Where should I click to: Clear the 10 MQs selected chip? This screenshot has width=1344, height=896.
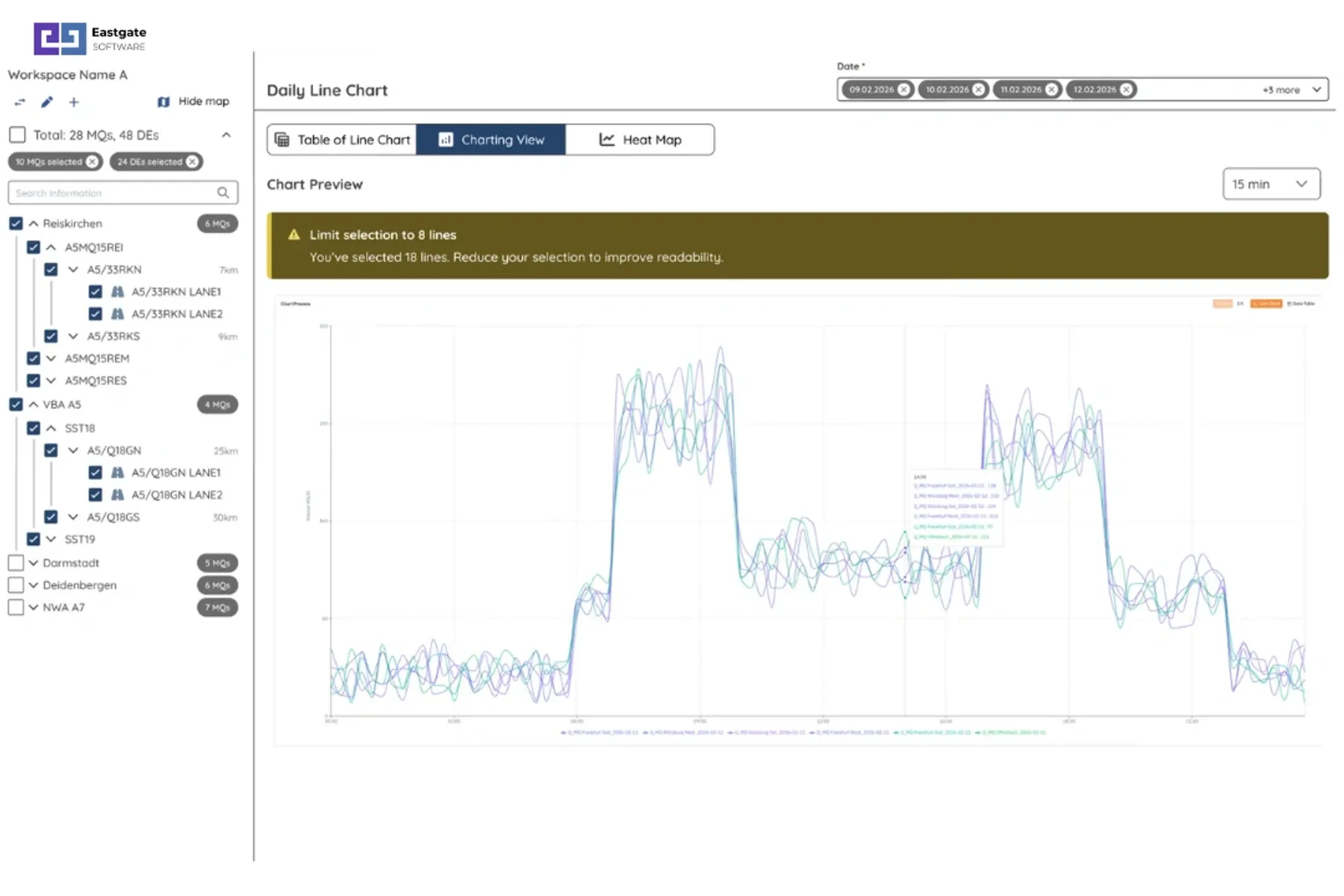pyautogui.click(x=92, y=162)
